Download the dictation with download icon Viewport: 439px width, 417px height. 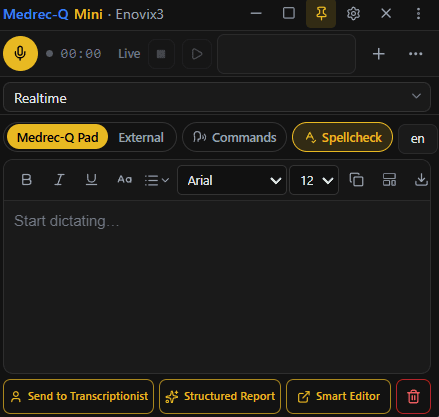[x=421, y=180]
